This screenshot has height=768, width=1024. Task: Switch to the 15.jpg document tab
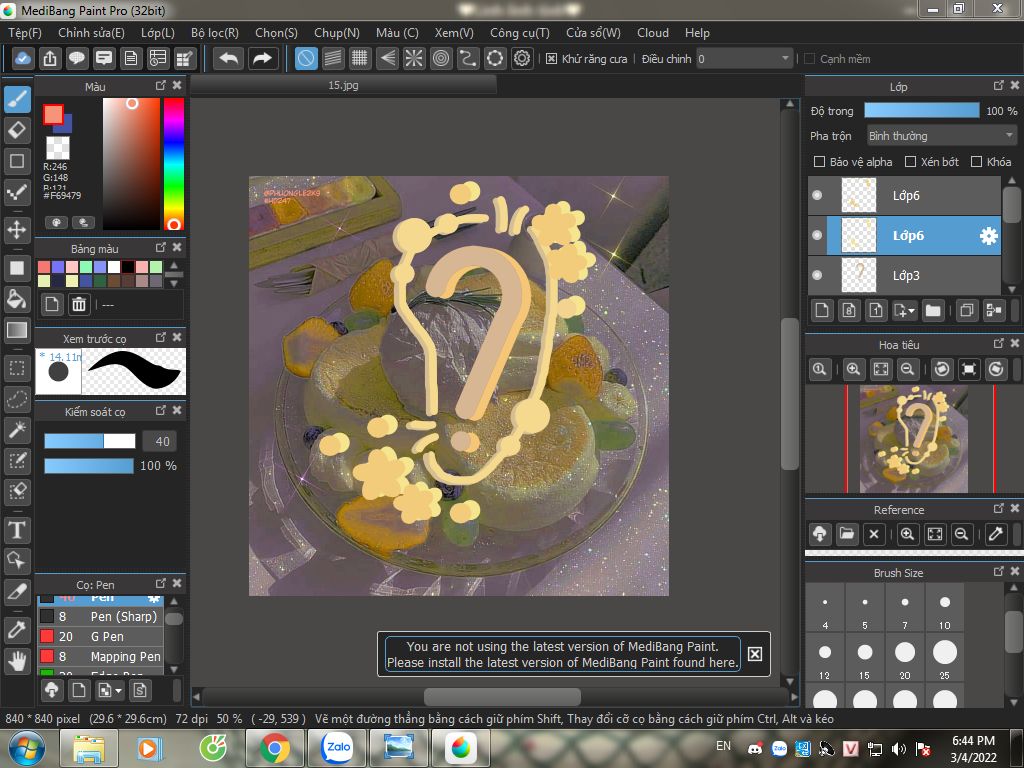[x=344, y=85]
